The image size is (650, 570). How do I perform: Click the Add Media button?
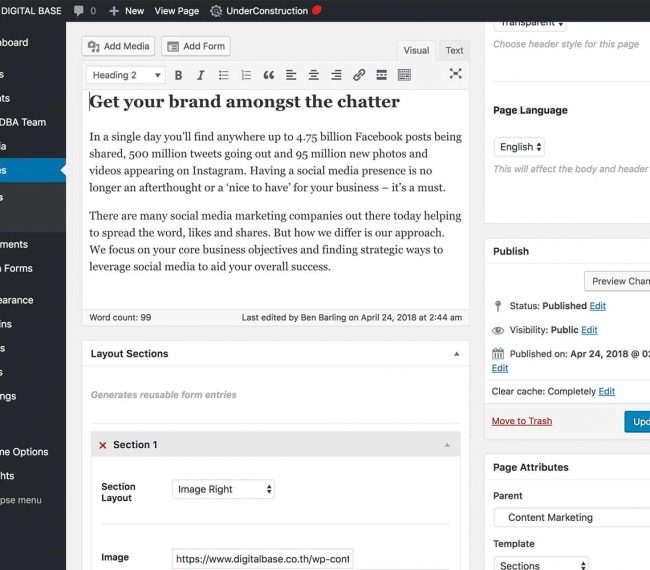(x=118, y=46)
